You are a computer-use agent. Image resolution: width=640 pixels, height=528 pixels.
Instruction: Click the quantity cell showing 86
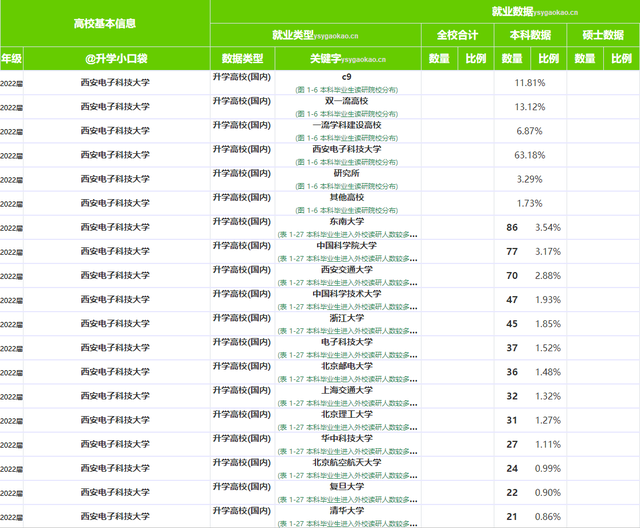coord(512,228)
